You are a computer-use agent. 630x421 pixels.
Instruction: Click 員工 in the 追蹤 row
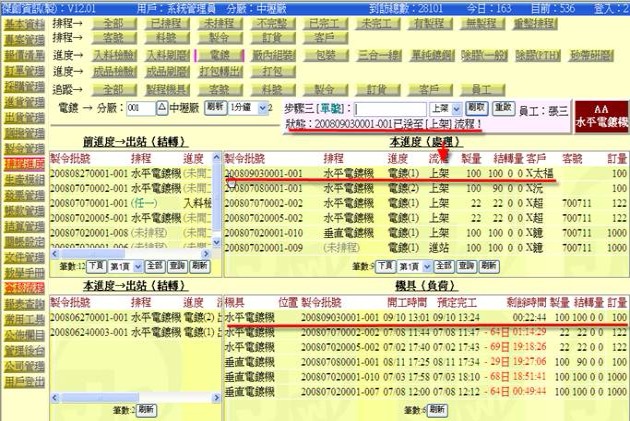(482, 89)
